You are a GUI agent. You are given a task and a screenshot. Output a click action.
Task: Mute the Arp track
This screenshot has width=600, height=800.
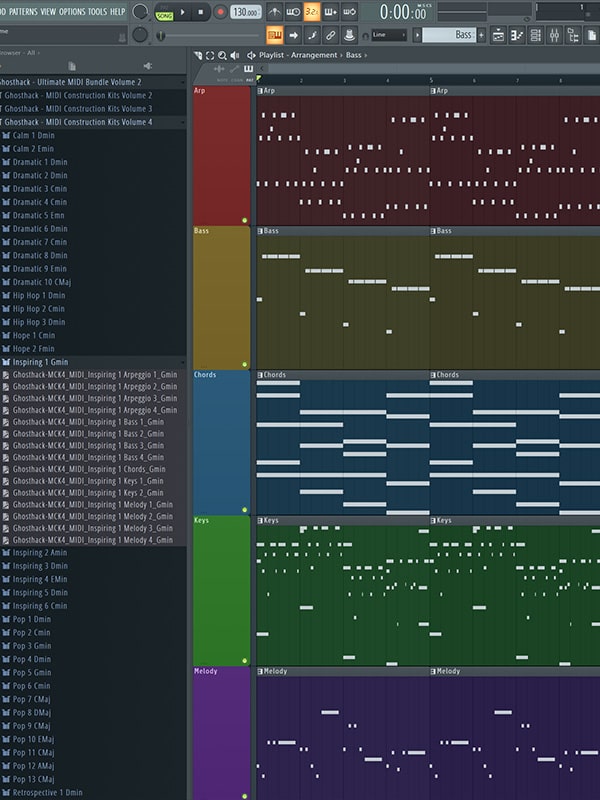tap(244, 220)
